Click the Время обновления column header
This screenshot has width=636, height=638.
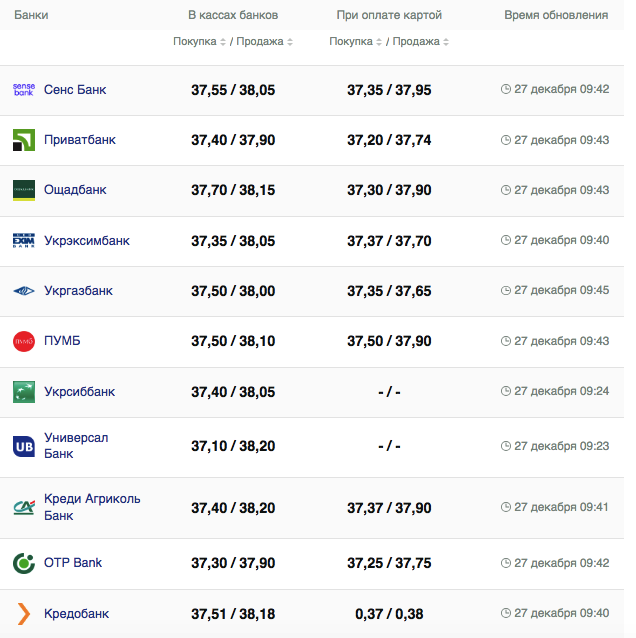coord(556,15)
